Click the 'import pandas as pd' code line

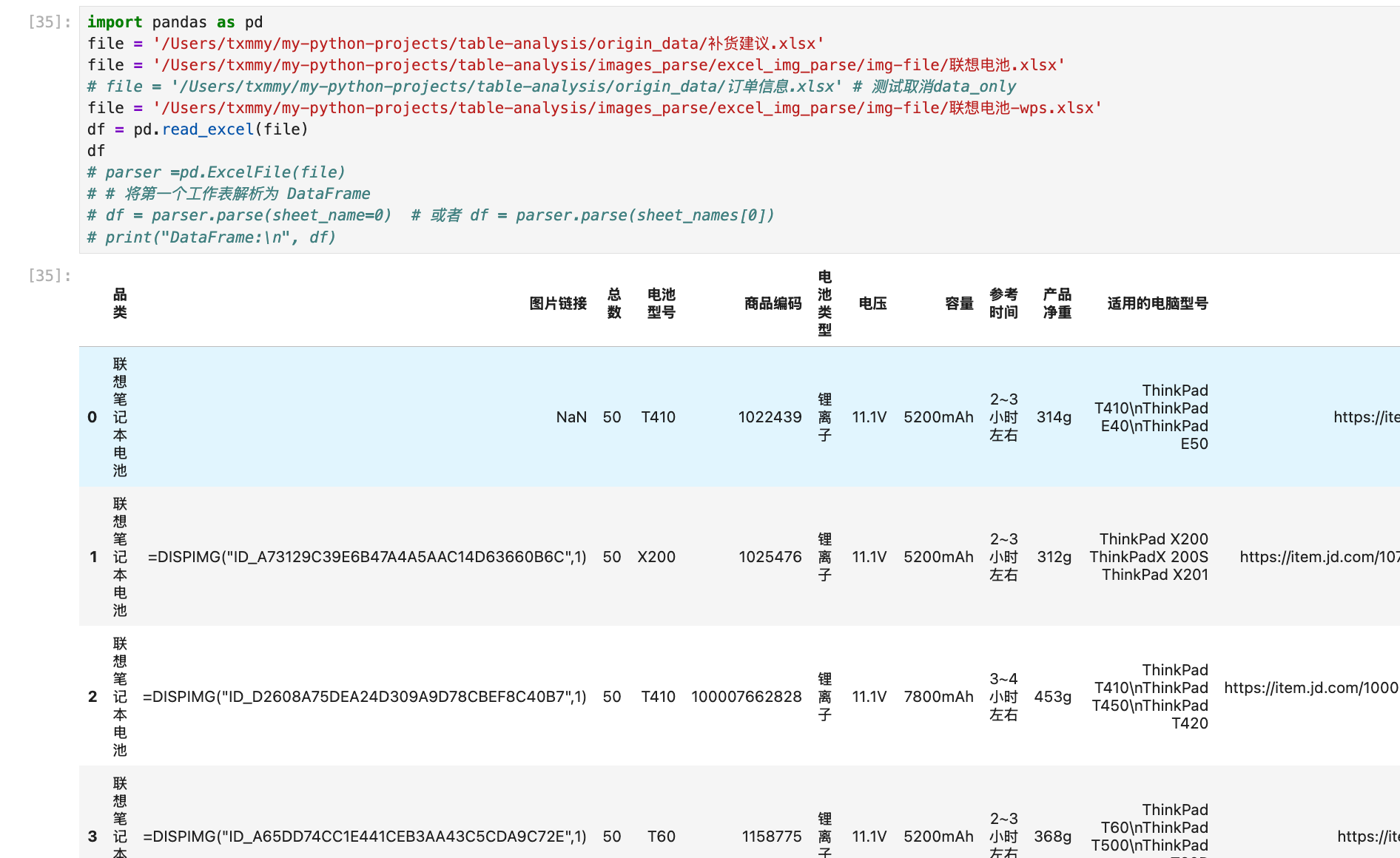tap(175, 22)
